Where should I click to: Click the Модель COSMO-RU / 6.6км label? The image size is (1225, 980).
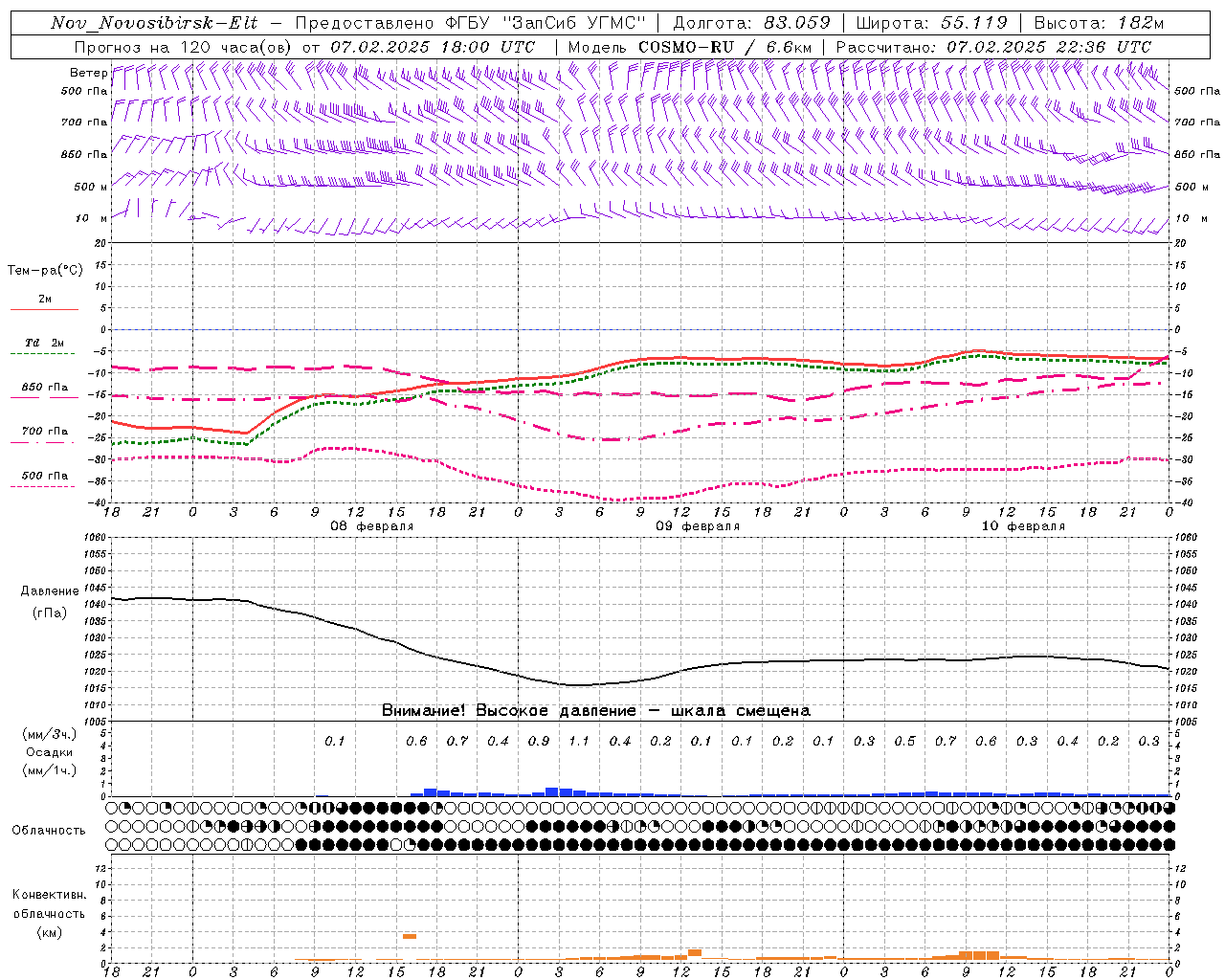(x=690, y=47)
